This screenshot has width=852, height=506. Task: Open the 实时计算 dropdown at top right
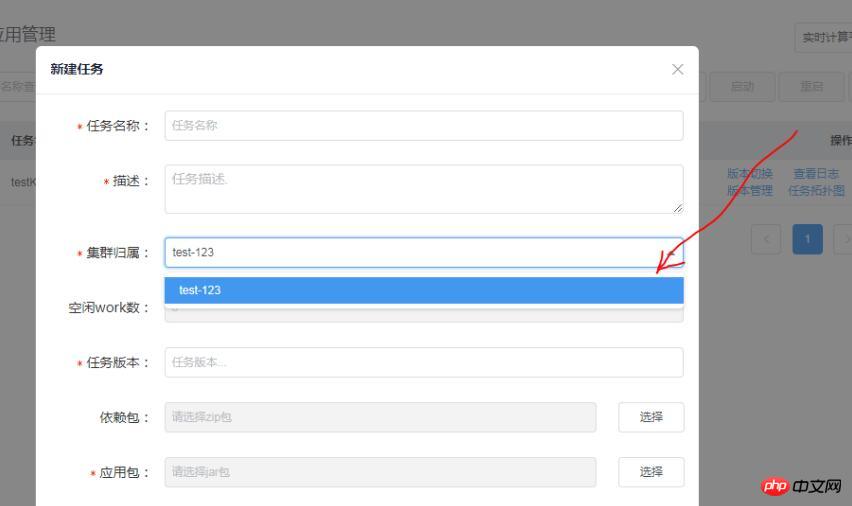coord(824,38)
